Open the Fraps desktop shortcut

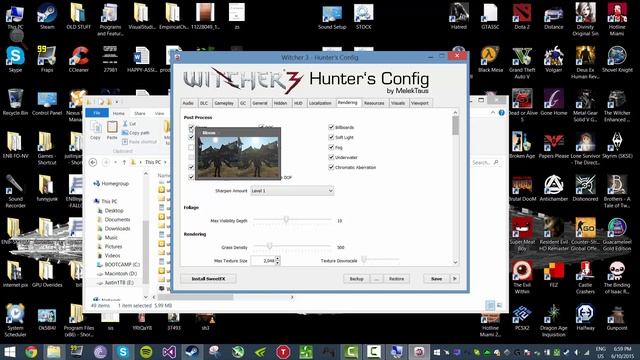tap(47, 59)
